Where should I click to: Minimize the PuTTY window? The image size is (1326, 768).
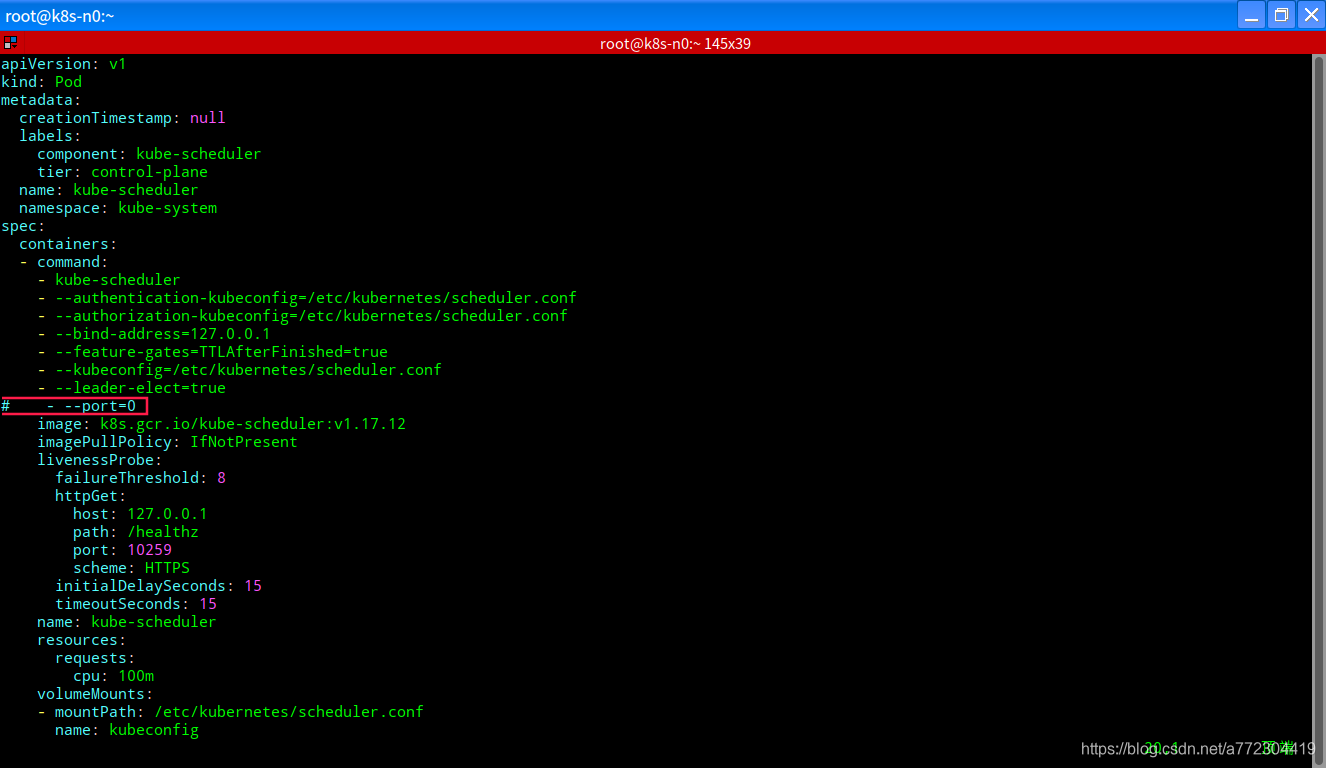pos(1251,15)
